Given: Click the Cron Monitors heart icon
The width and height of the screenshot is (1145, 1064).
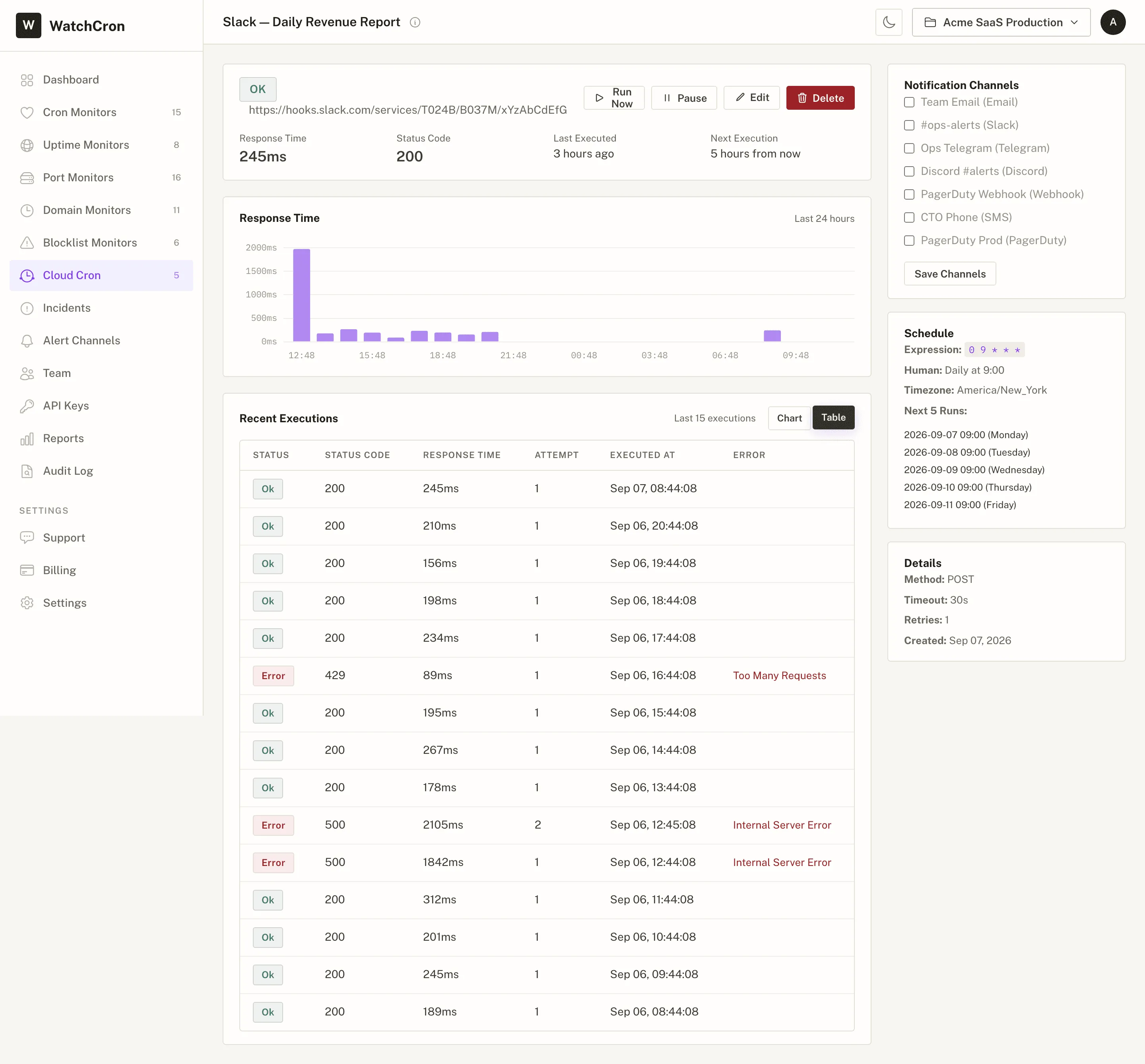Looking at the screenshot, I should pos(27,113).
